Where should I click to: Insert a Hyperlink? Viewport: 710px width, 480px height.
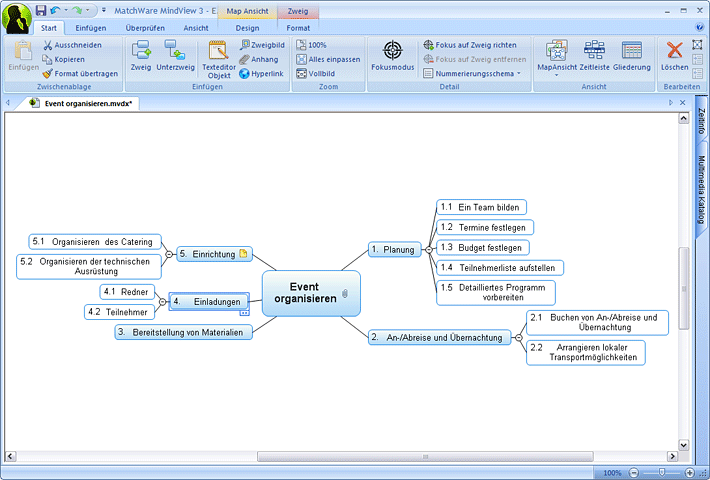pos(261,73)
